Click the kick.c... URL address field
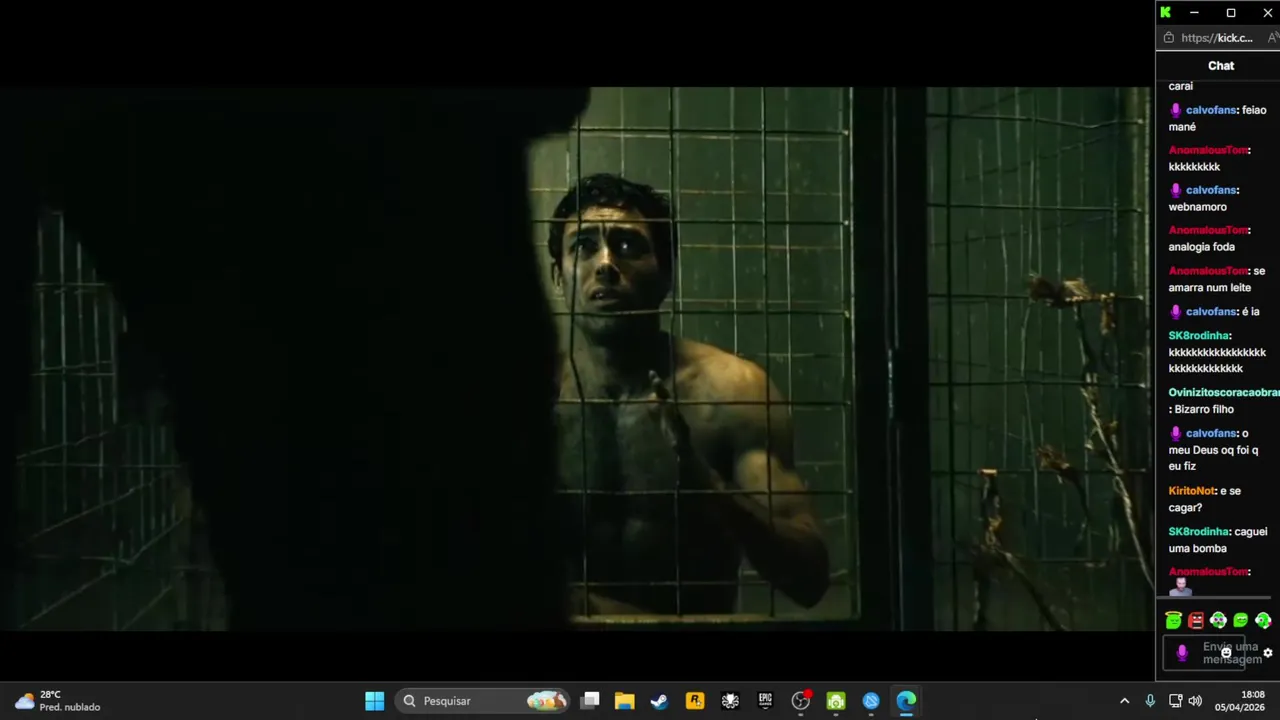Viewport: 1280px width, 720px height. click(x=1217, y=38)
